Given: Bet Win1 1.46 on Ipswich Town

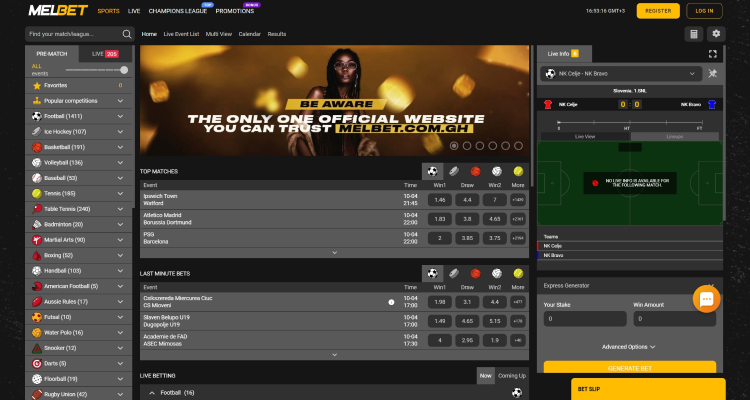Looking at the screenshot, I should pyautogui.click(x=440, y=200).
